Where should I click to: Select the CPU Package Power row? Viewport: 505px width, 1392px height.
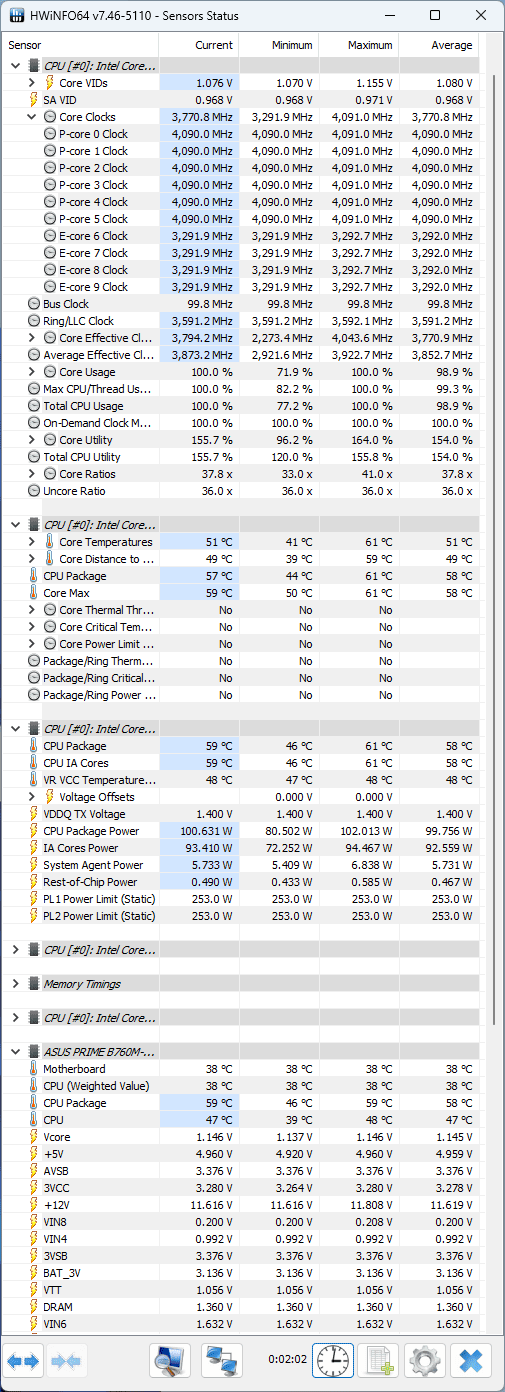[x=241, y=831]
